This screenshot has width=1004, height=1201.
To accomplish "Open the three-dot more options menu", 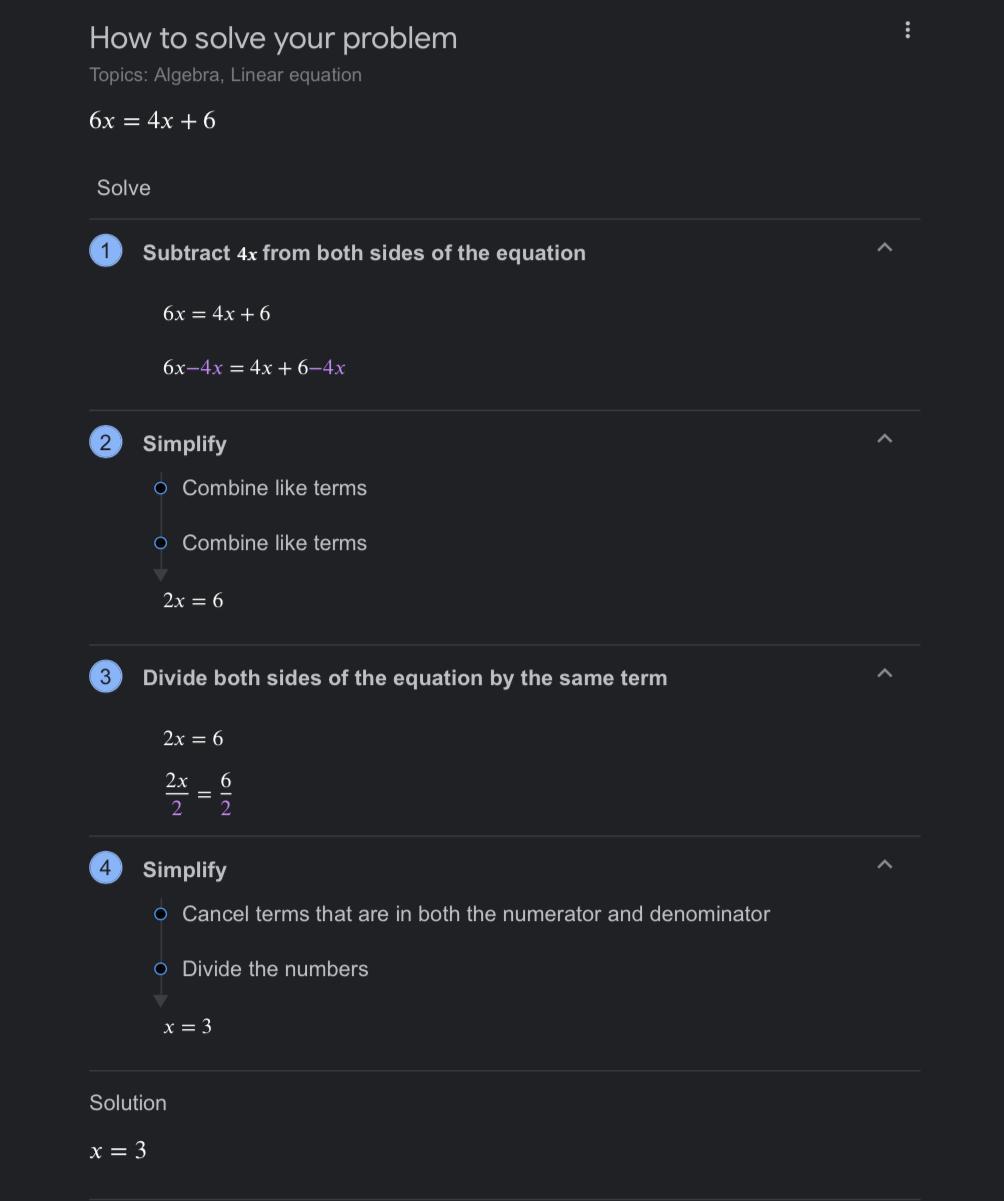I will pyautogui.click(x=907, y=30).
